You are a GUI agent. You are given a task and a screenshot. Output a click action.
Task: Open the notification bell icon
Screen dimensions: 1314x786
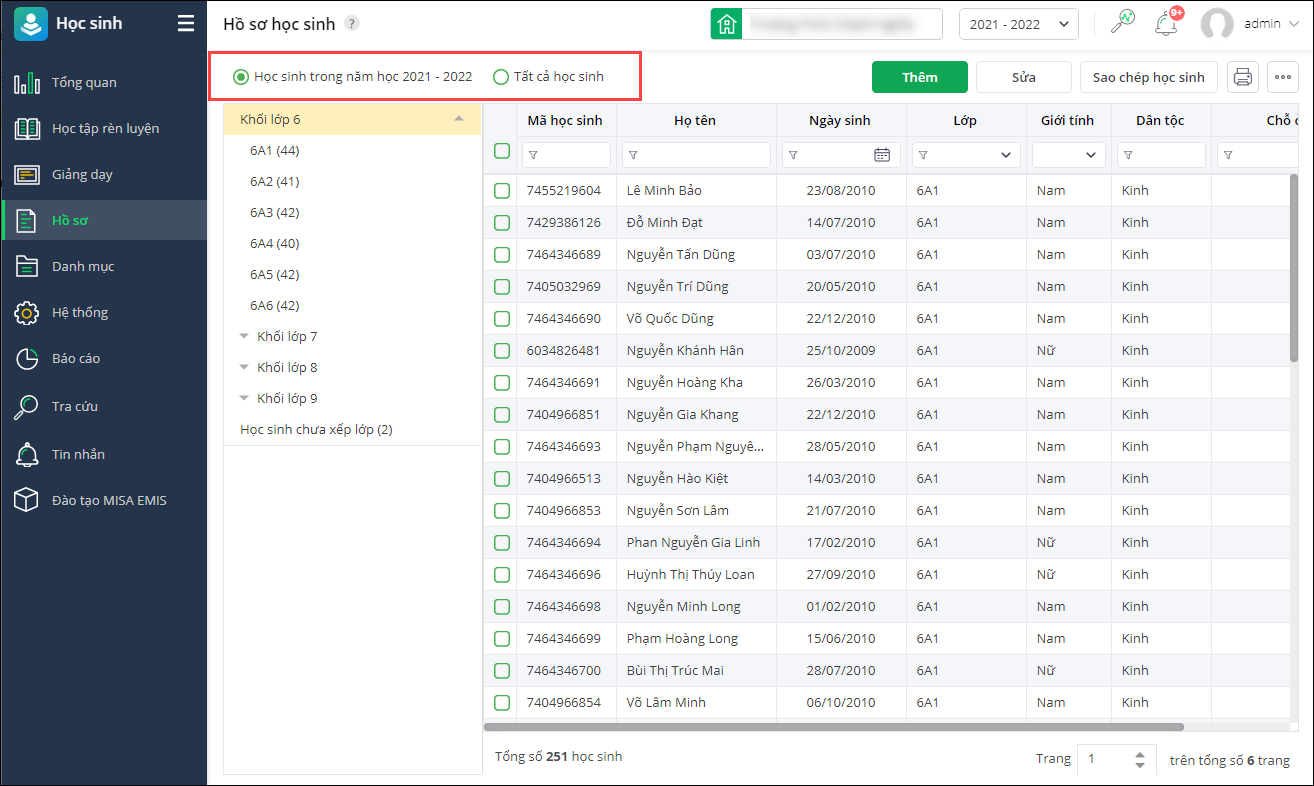[x=1165, y=24]
